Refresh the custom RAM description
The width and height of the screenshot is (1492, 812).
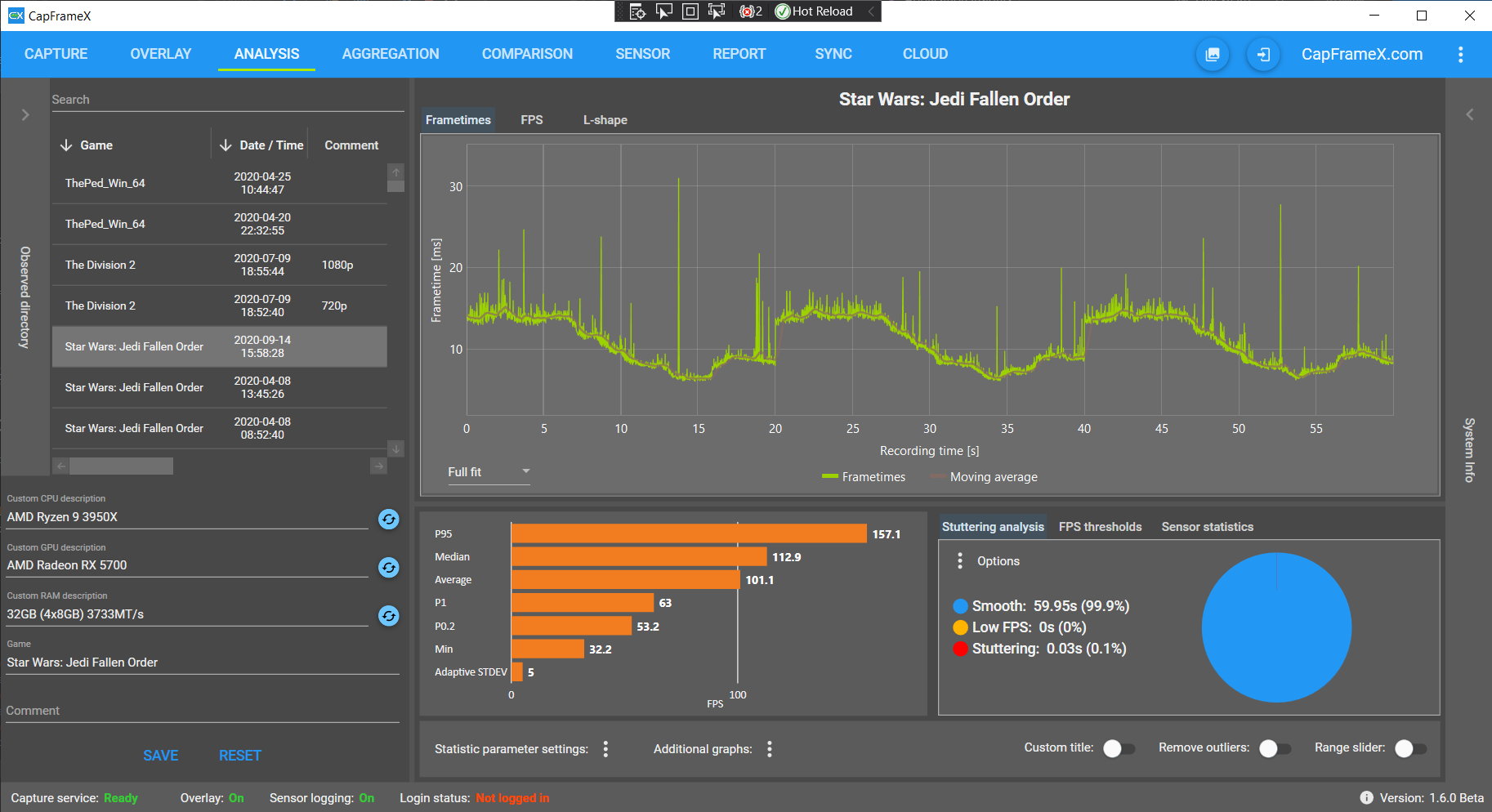389,616
